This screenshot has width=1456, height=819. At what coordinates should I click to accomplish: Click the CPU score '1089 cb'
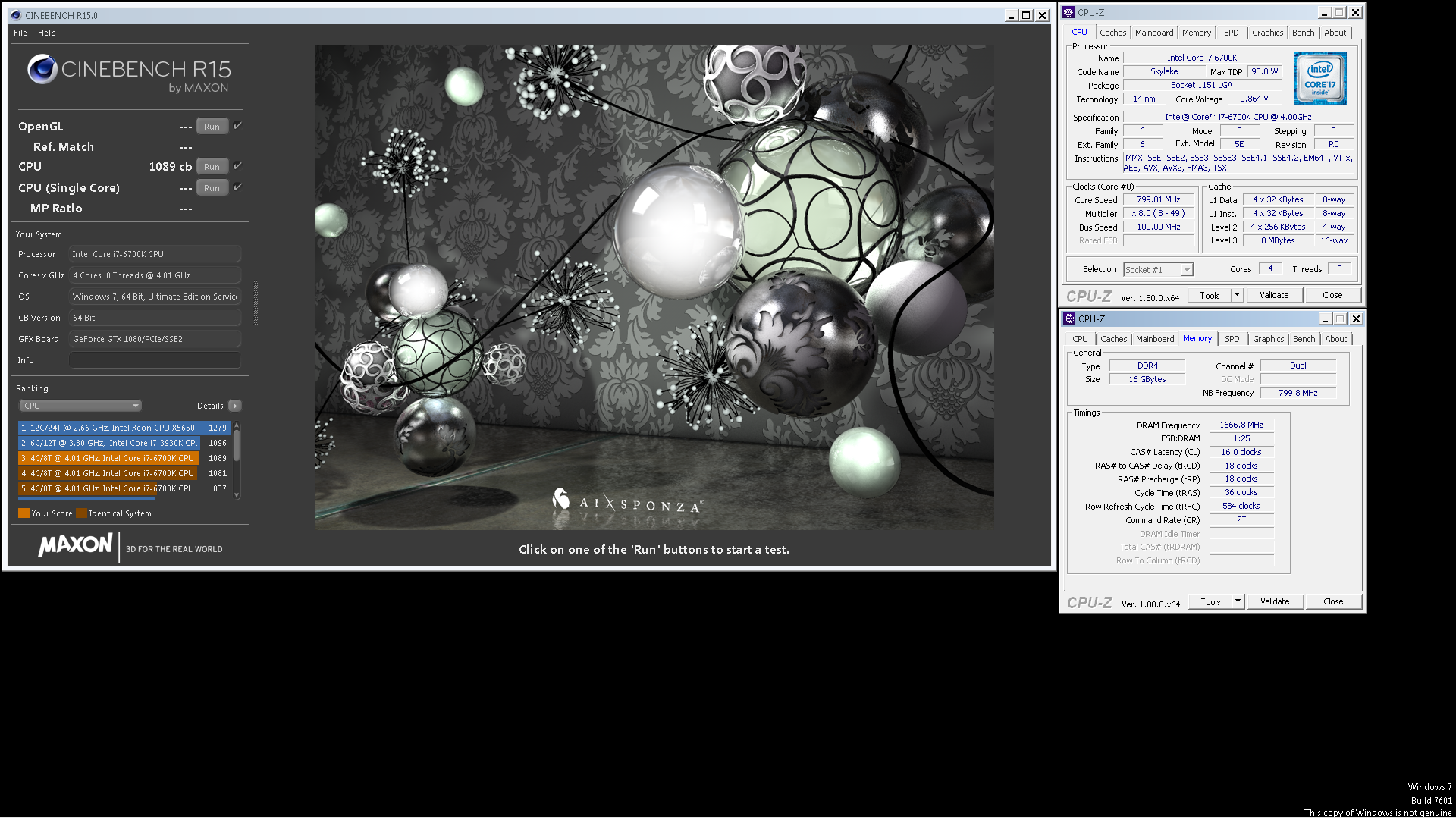click(x=170, y=167)
